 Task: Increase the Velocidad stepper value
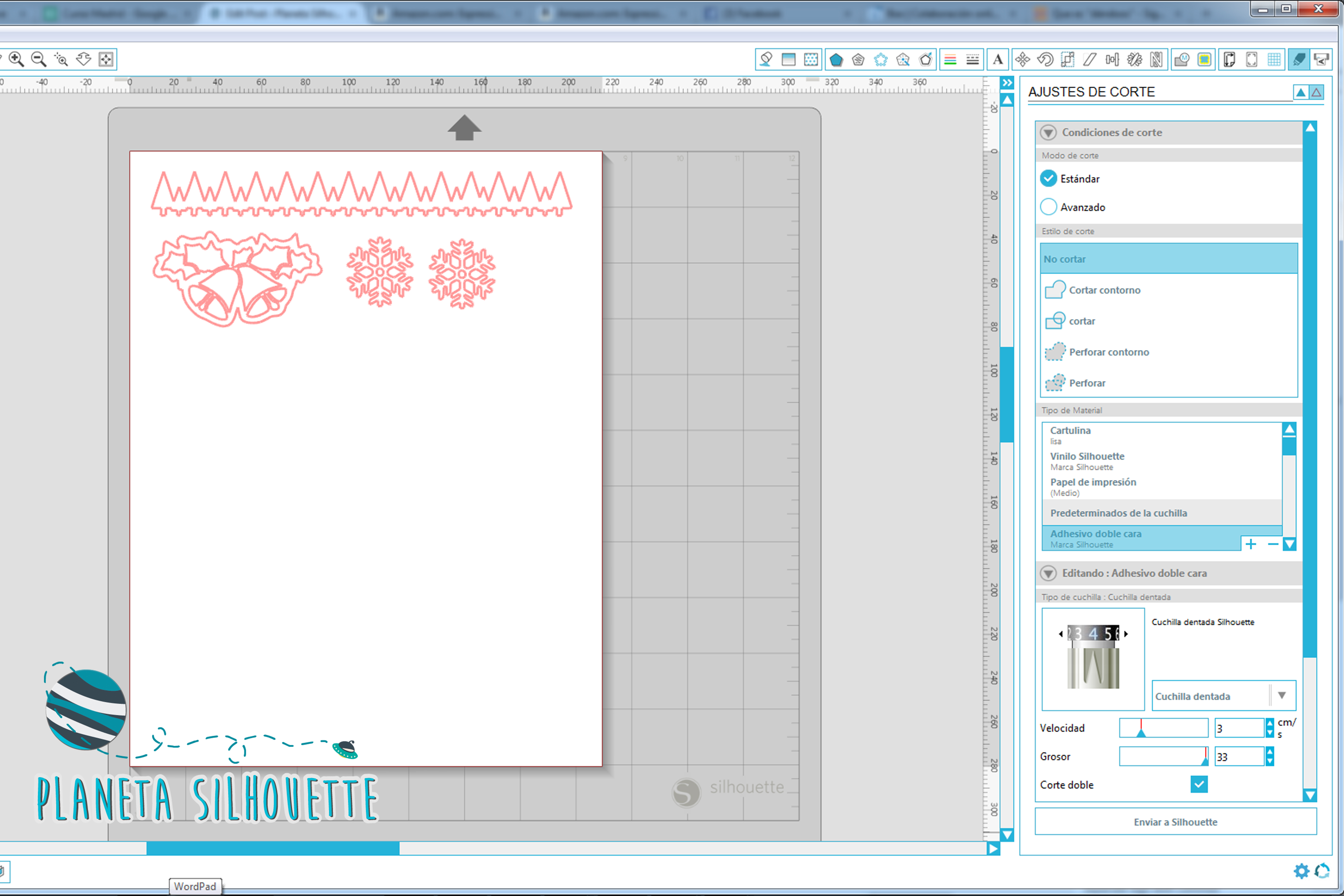coord(1270,723)
